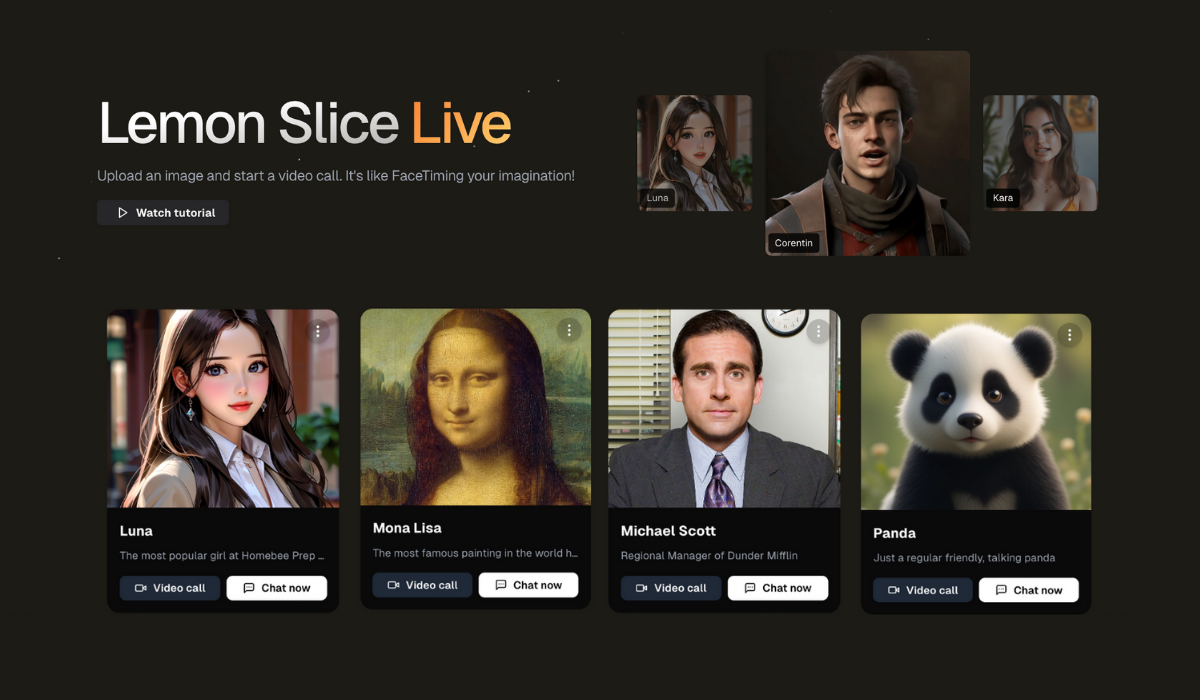Start a video call with Michael Scott
The width and height of the screenshot is (1200, 700).
(x=670, y=588)
